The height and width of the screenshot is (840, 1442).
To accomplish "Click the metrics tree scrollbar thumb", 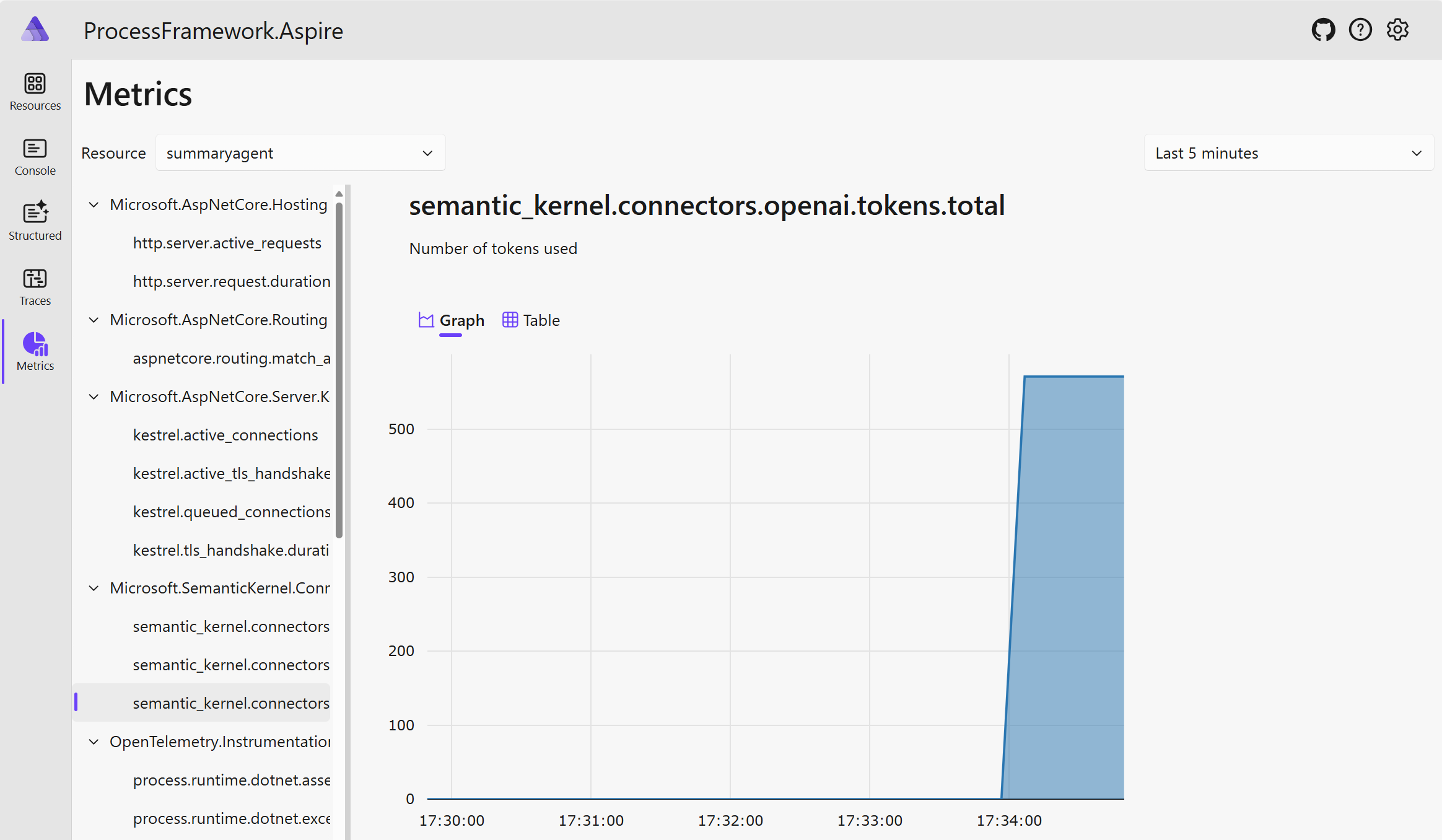I will (x=339, y=370).
